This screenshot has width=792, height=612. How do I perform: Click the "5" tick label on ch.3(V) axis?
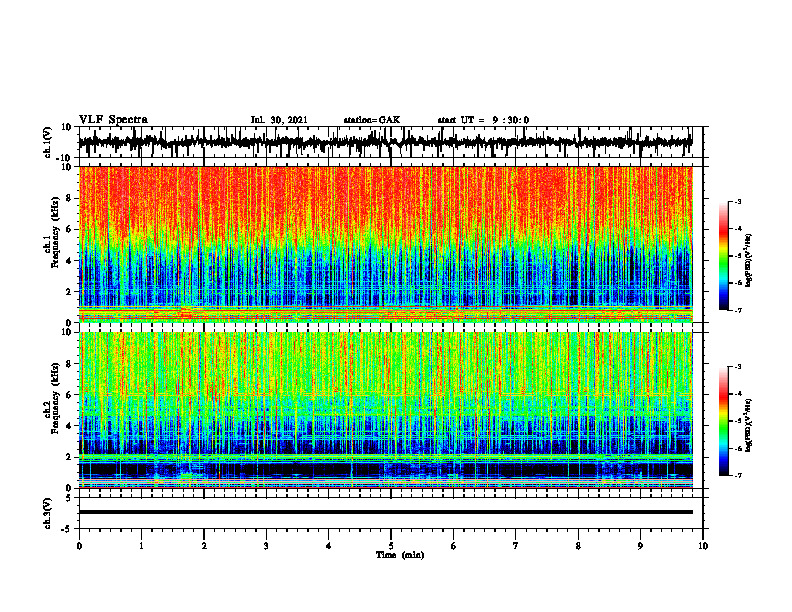69,498
